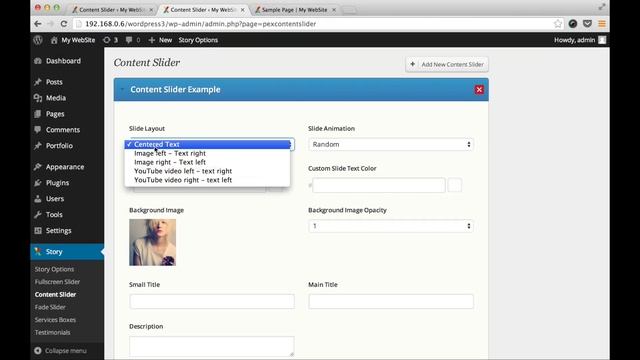Choose YouTube video right – text left
The image size is (640, 360).
click(x=207, y=180)
